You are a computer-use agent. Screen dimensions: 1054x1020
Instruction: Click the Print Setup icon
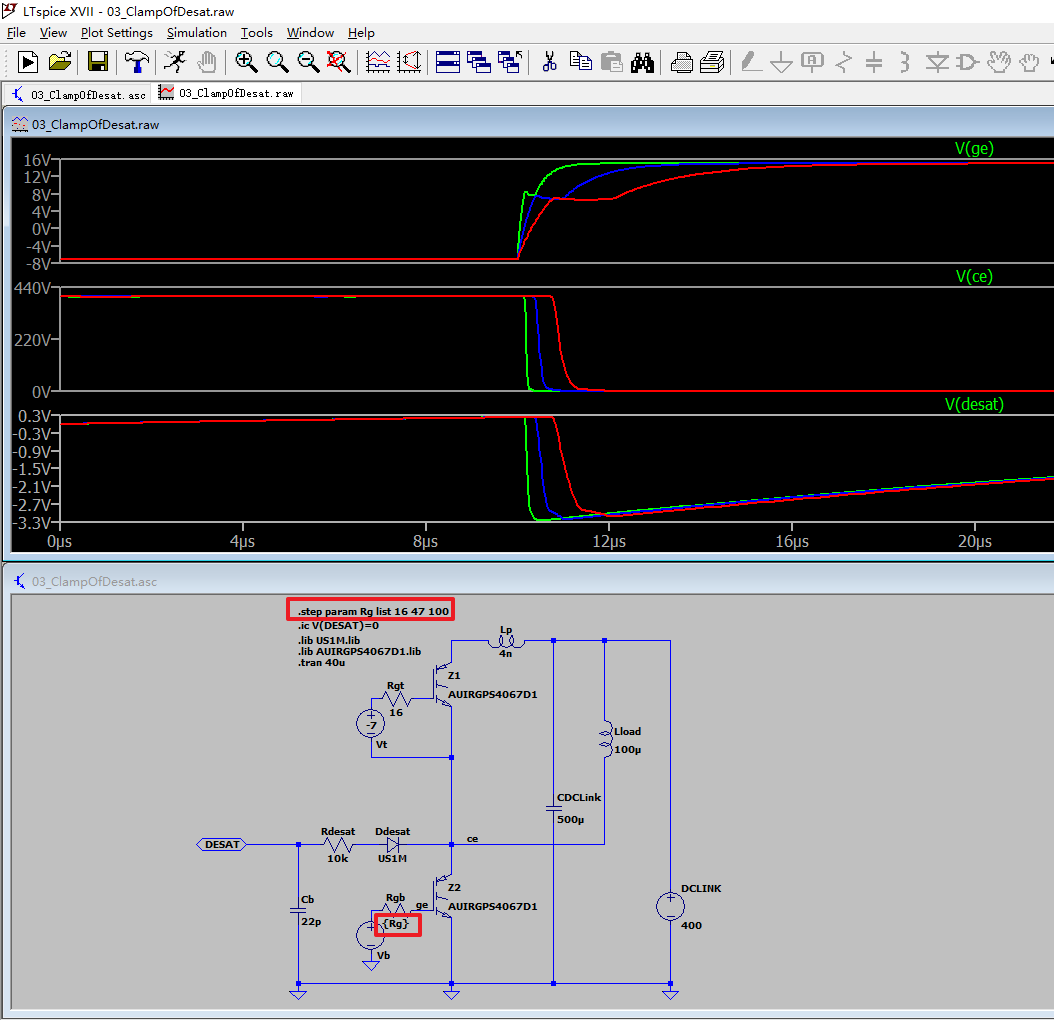pos(682,62)
